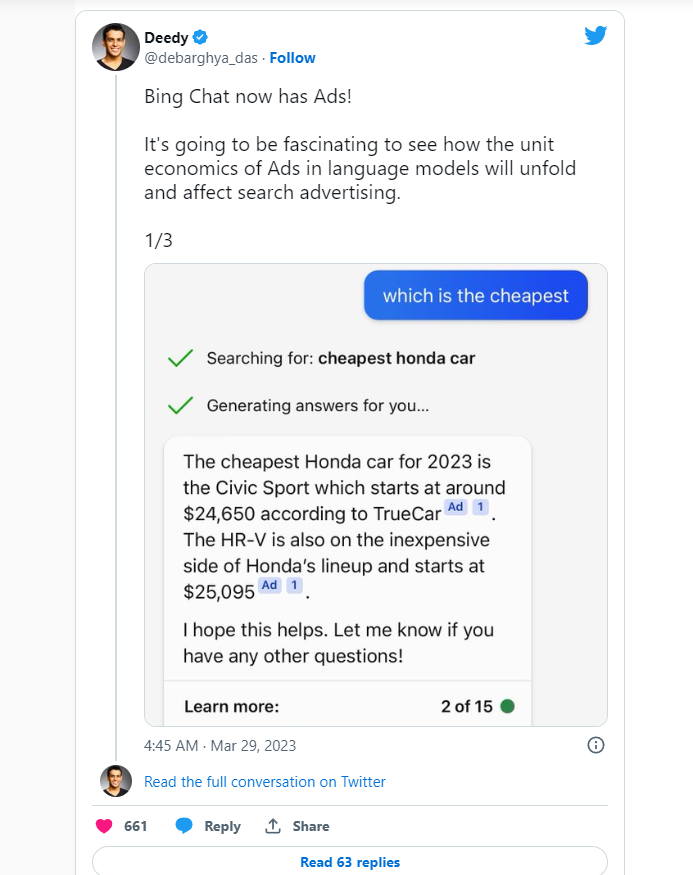Click Deedy's large profile avatar
Image resolution: width=693 pixels, height=875 pixels.
(116, 47)
